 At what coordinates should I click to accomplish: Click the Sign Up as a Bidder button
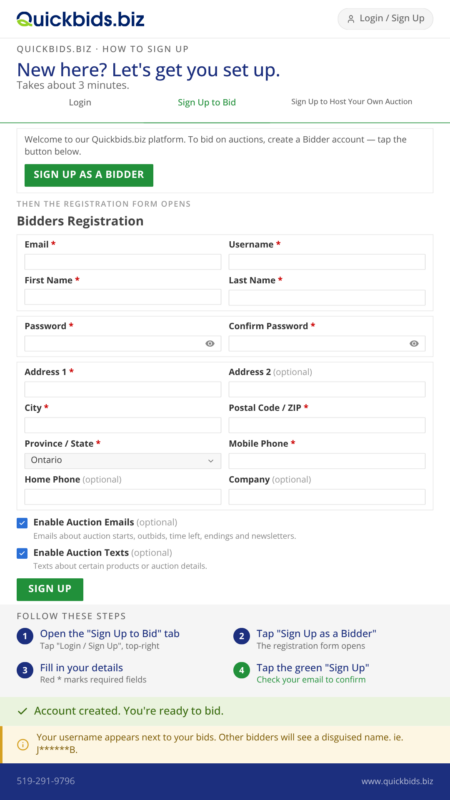[x=89, y=175]
